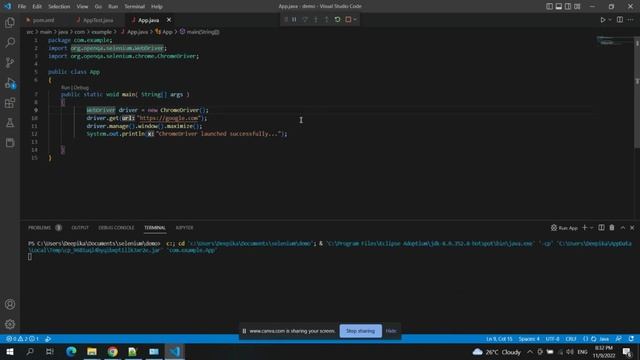640x360 pixels.
Task: Click the main(String[]) breadcrumb item
Action: [200, 32]
